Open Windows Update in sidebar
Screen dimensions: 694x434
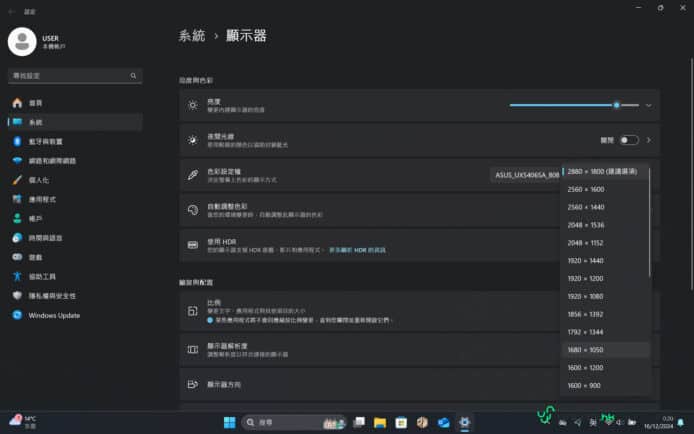[54, 315]
